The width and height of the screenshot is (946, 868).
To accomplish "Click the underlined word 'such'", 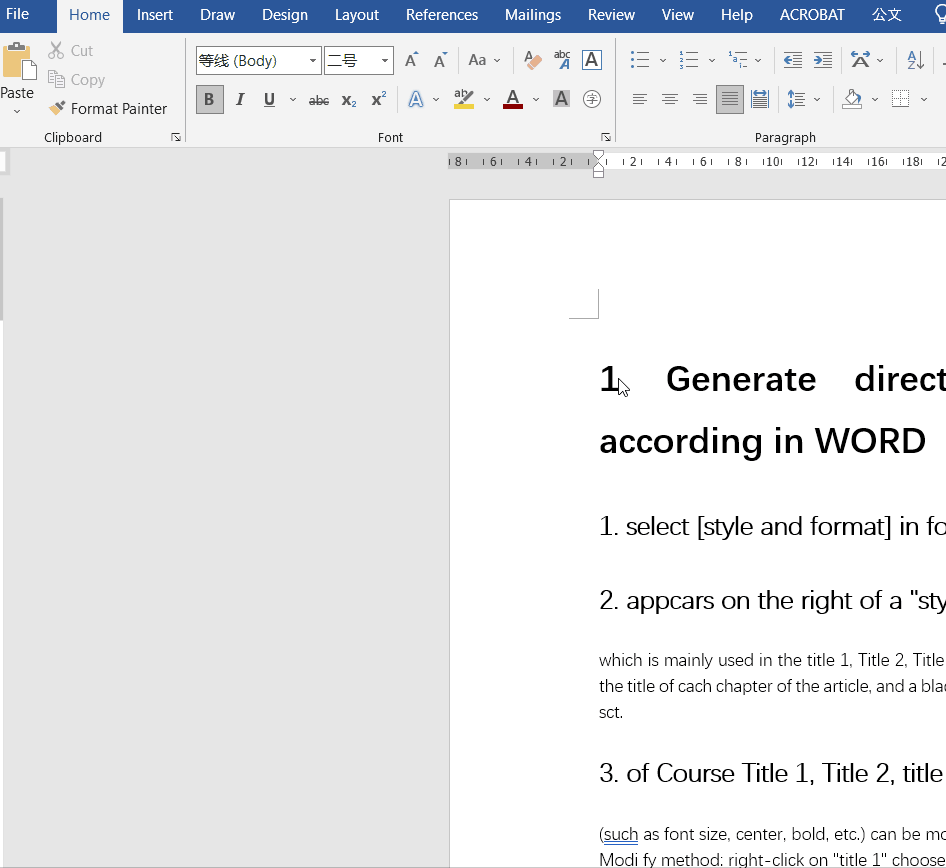I will tap(621, 834).
